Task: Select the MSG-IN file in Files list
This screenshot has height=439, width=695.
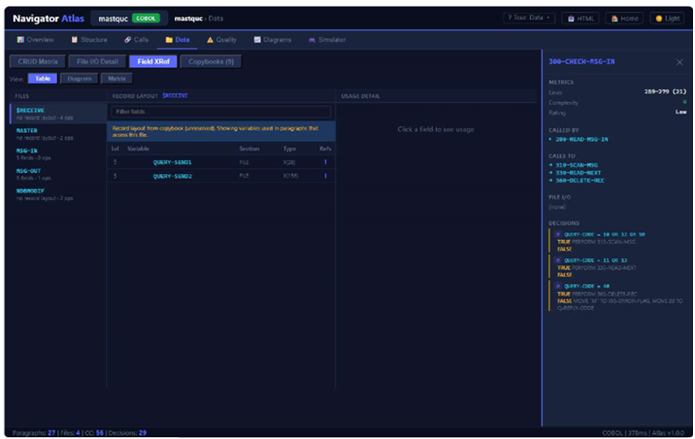Action: (59, 154)
